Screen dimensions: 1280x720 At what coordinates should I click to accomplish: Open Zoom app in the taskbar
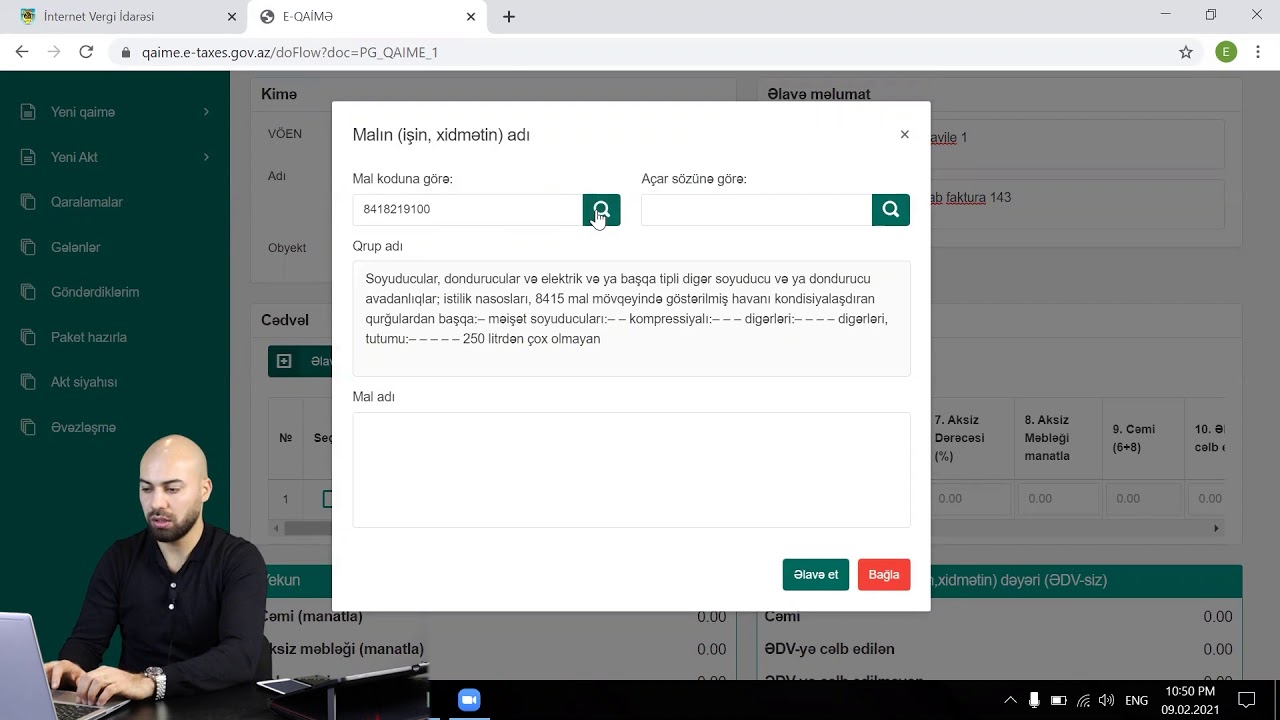pyautogui.click(x=469, y=700)
